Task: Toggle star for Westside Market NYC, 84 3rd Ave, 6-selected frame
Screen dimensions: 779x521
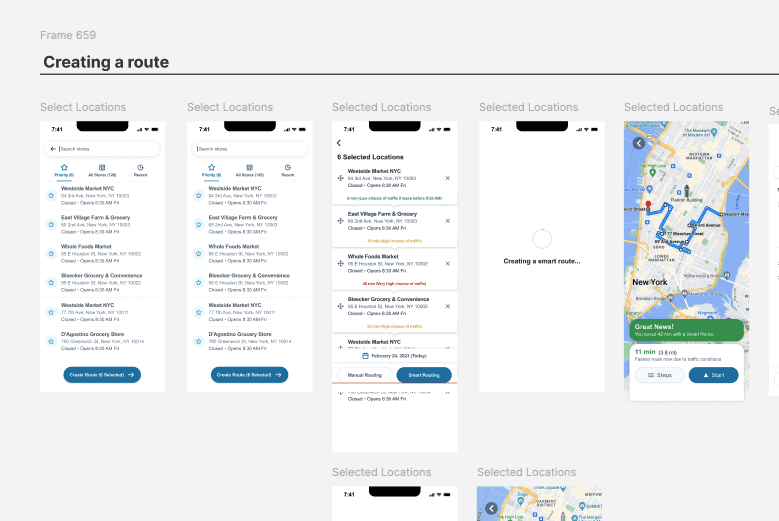Action: pyautogui.click(x=51, y=196)
